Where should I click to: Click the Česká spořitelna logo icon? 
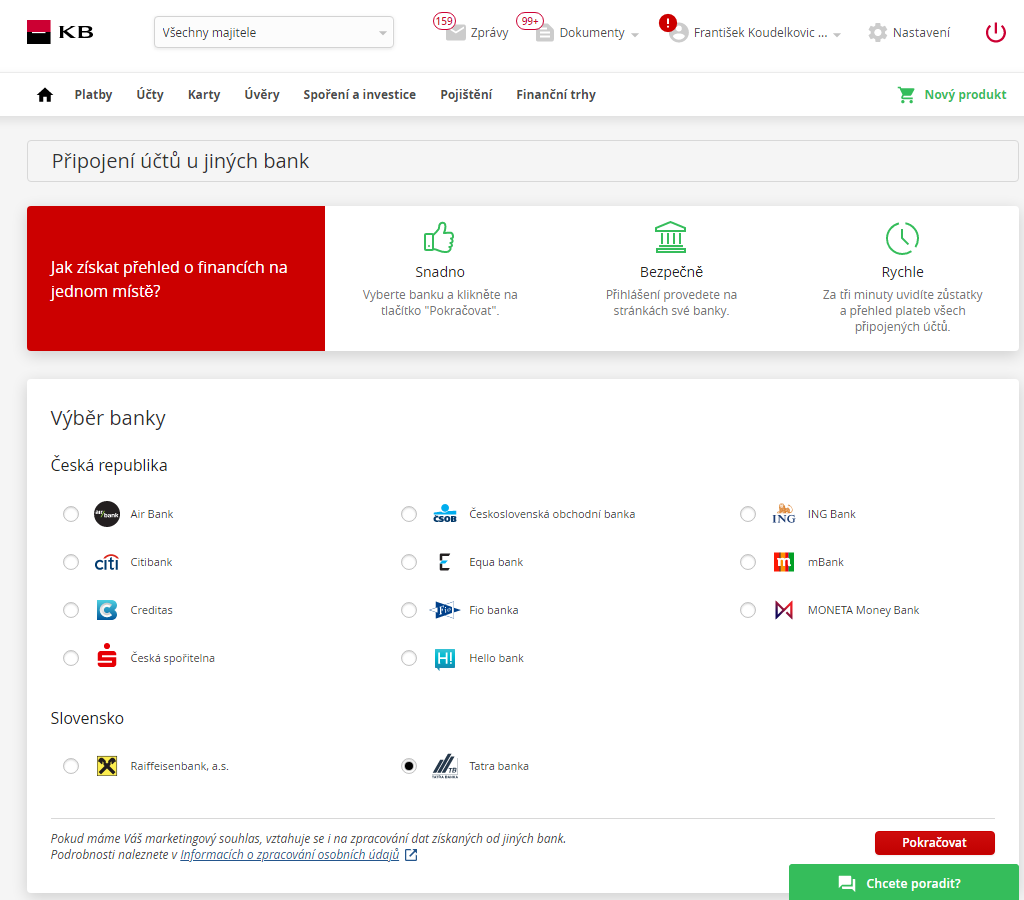tap(106, 658)
